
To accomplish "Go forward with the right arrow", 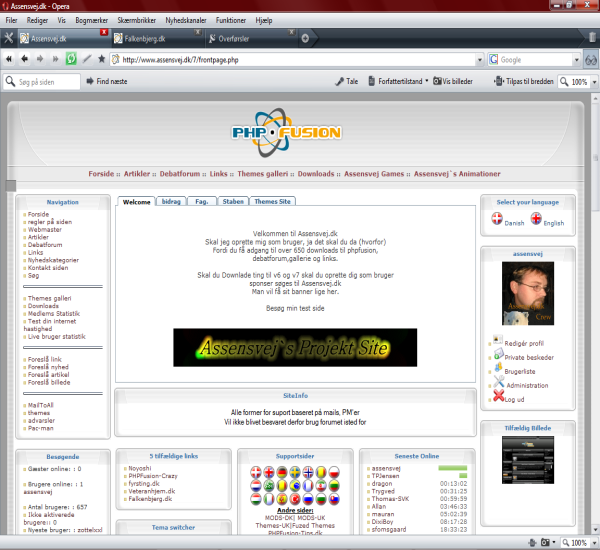I will [40, 59].
